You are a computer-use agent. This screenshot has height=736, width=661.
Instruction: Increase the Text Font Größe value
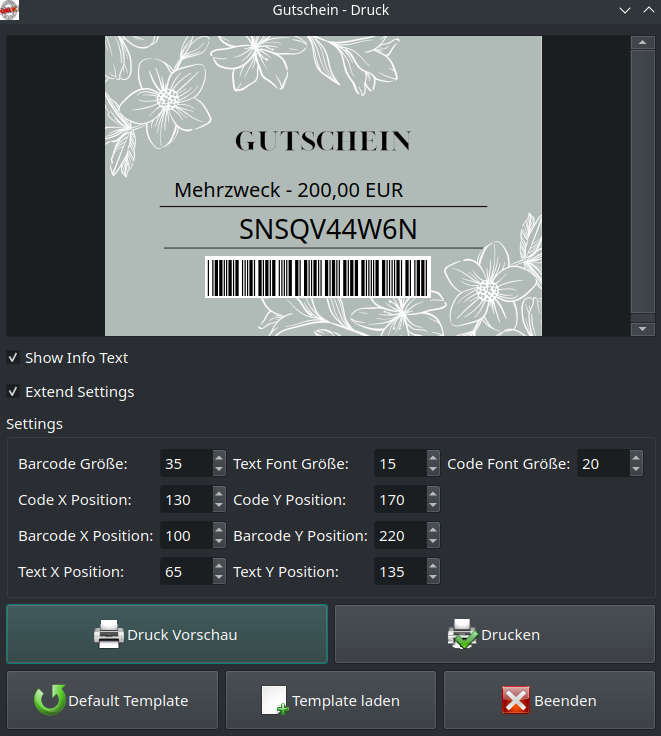pos(433,458)
